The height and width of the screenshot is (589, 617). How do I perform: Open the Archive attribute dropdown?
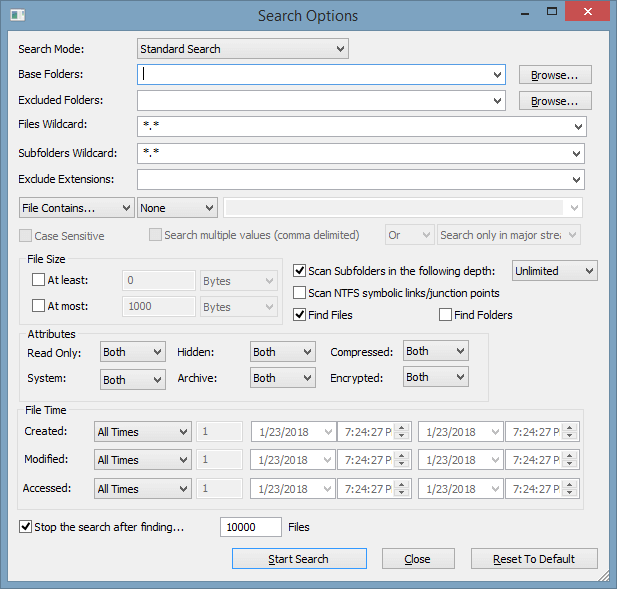point(283,378)
